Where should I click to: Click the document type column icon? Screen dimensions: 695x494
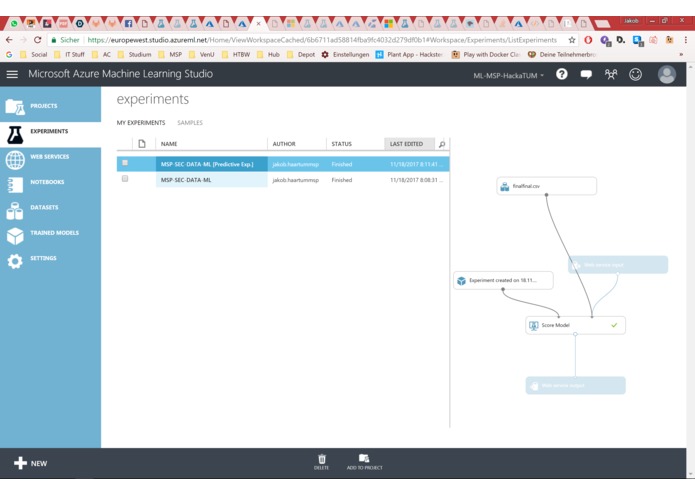[x=142, y=144]
